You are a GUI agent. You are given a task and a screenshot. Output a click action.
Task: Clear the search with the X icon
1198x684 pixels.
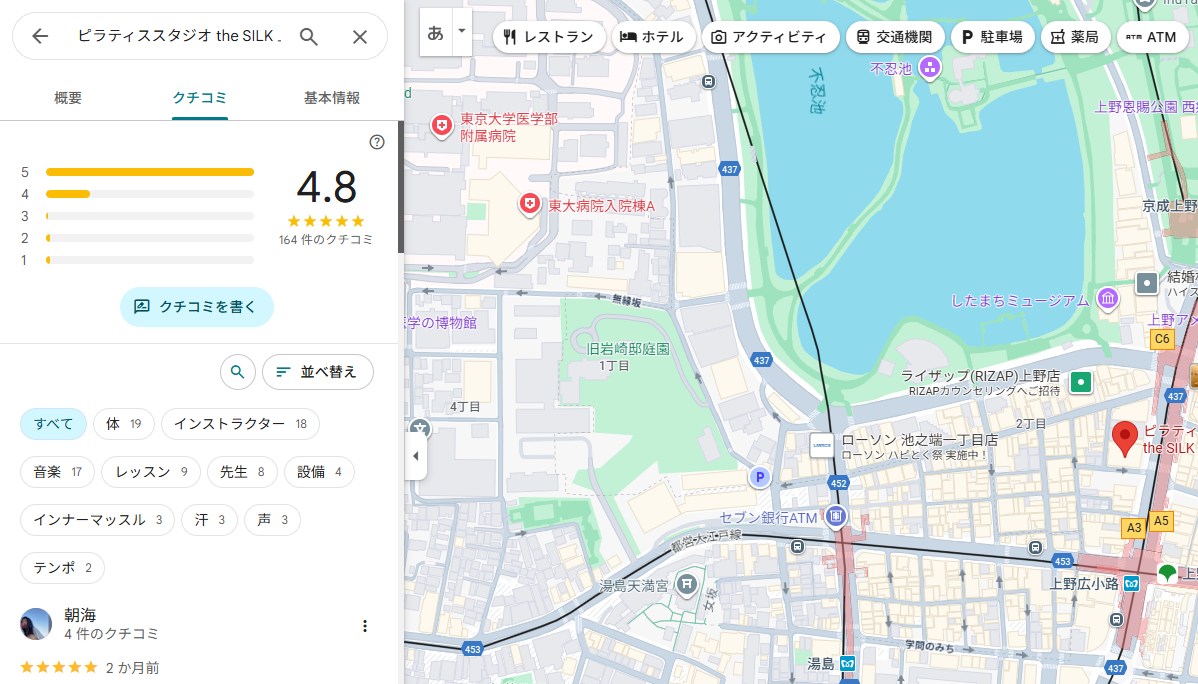coord(360,37)
